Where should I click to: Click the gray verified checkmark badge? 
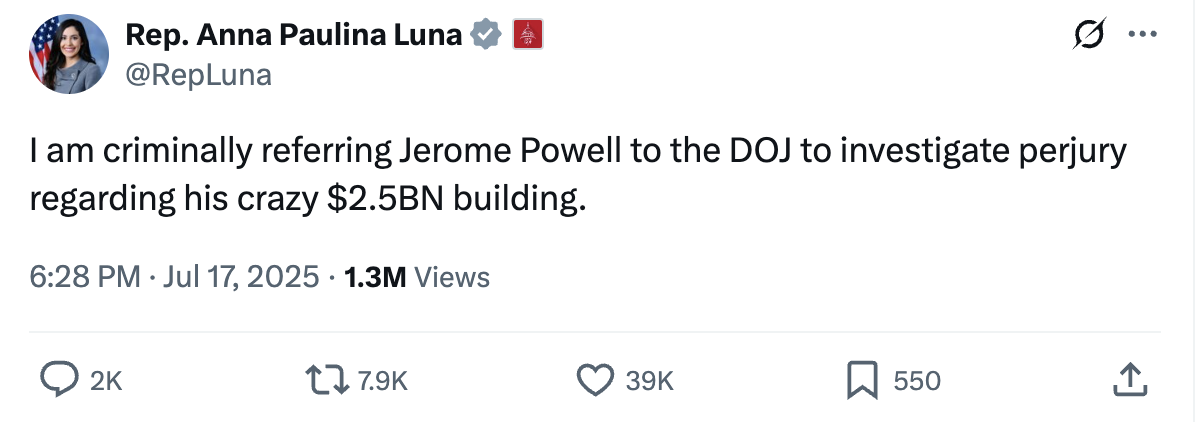coord(486,36)
